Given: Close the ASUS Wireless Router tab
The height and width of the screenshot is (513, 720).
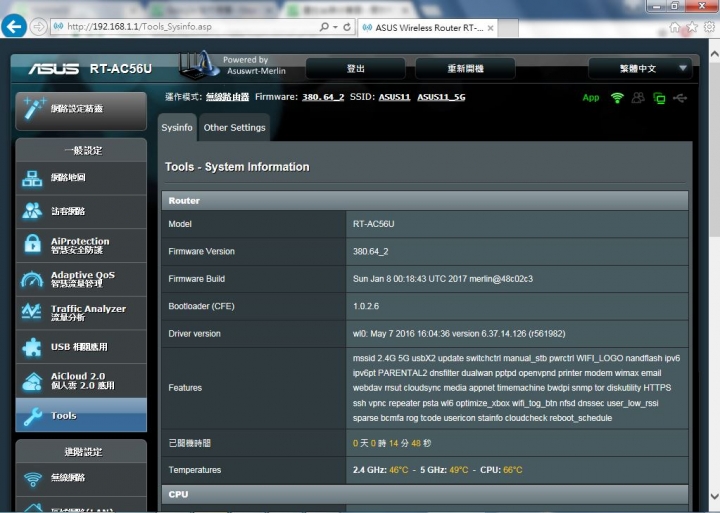Looking at the screenshot, I should pos(490,28).
